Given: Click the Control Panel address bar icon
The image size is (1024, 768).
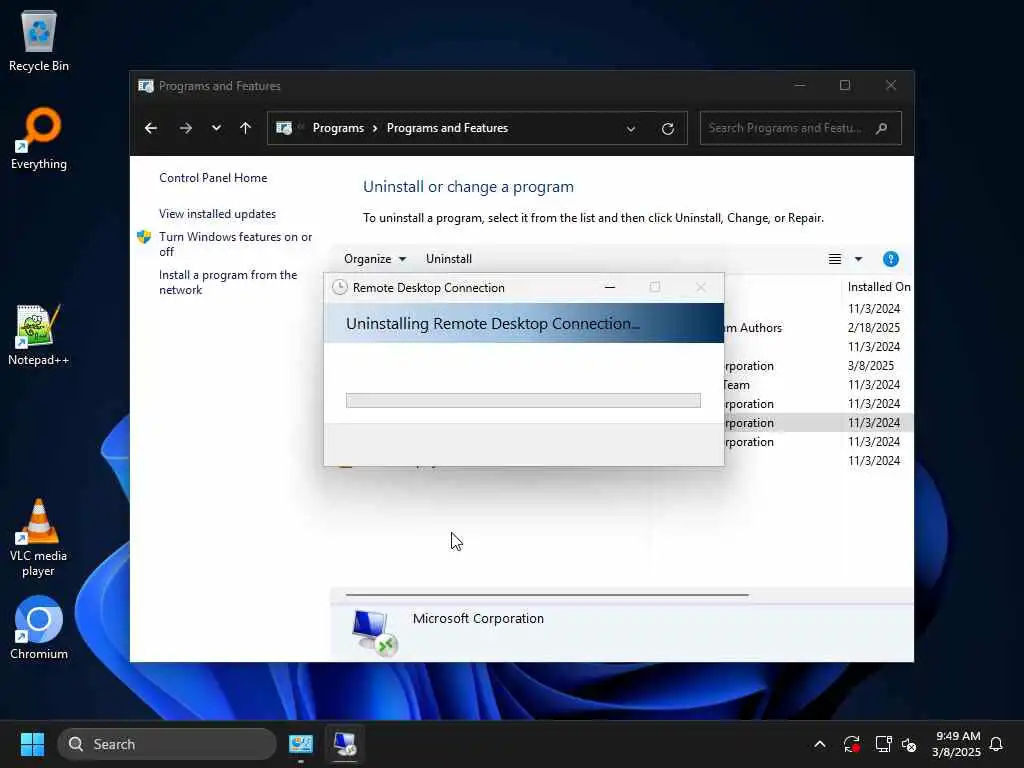Looking at the screenshot, I should 284,128.
